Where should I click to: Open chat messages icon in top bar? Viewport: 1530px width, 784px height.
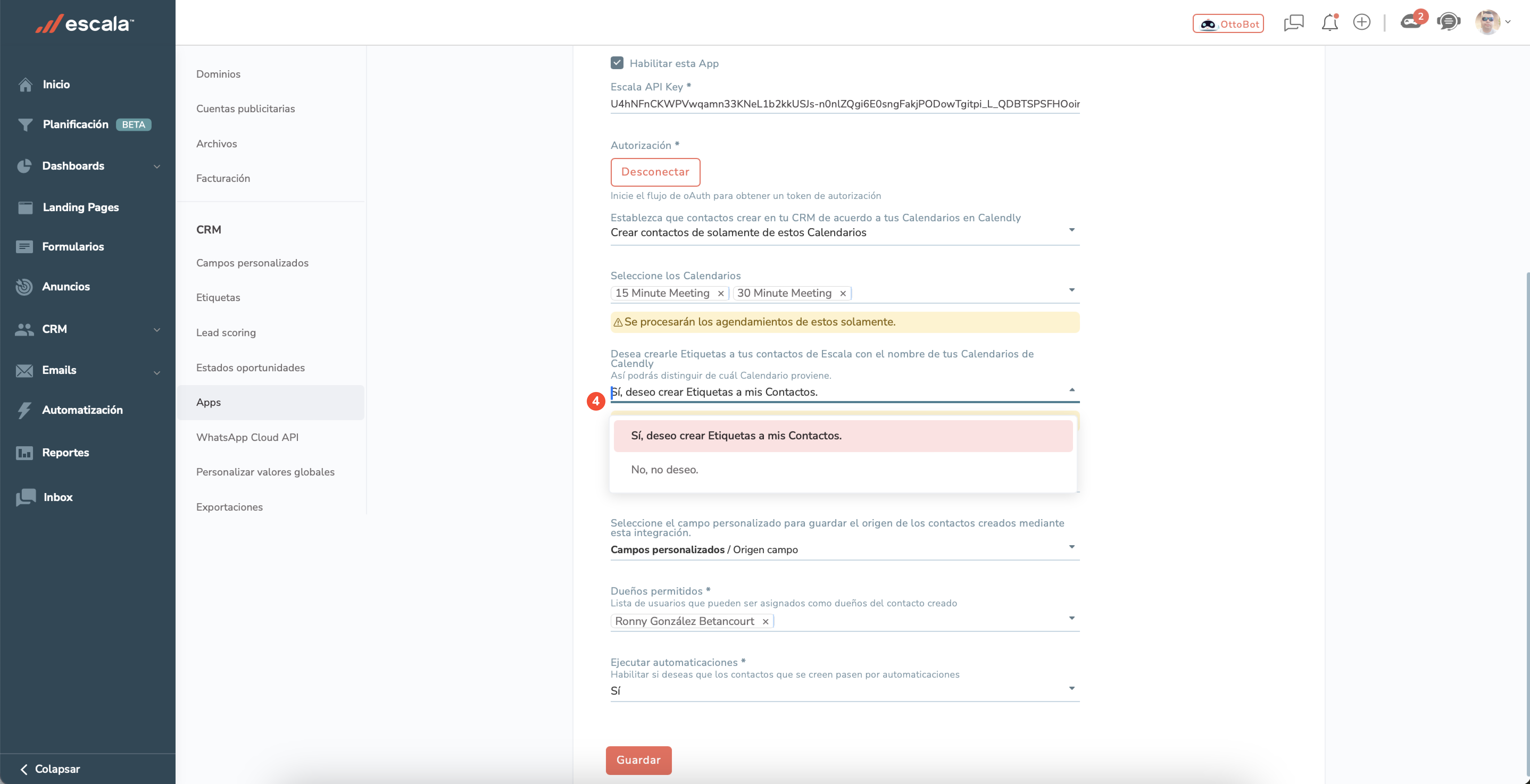point(1294,23)
